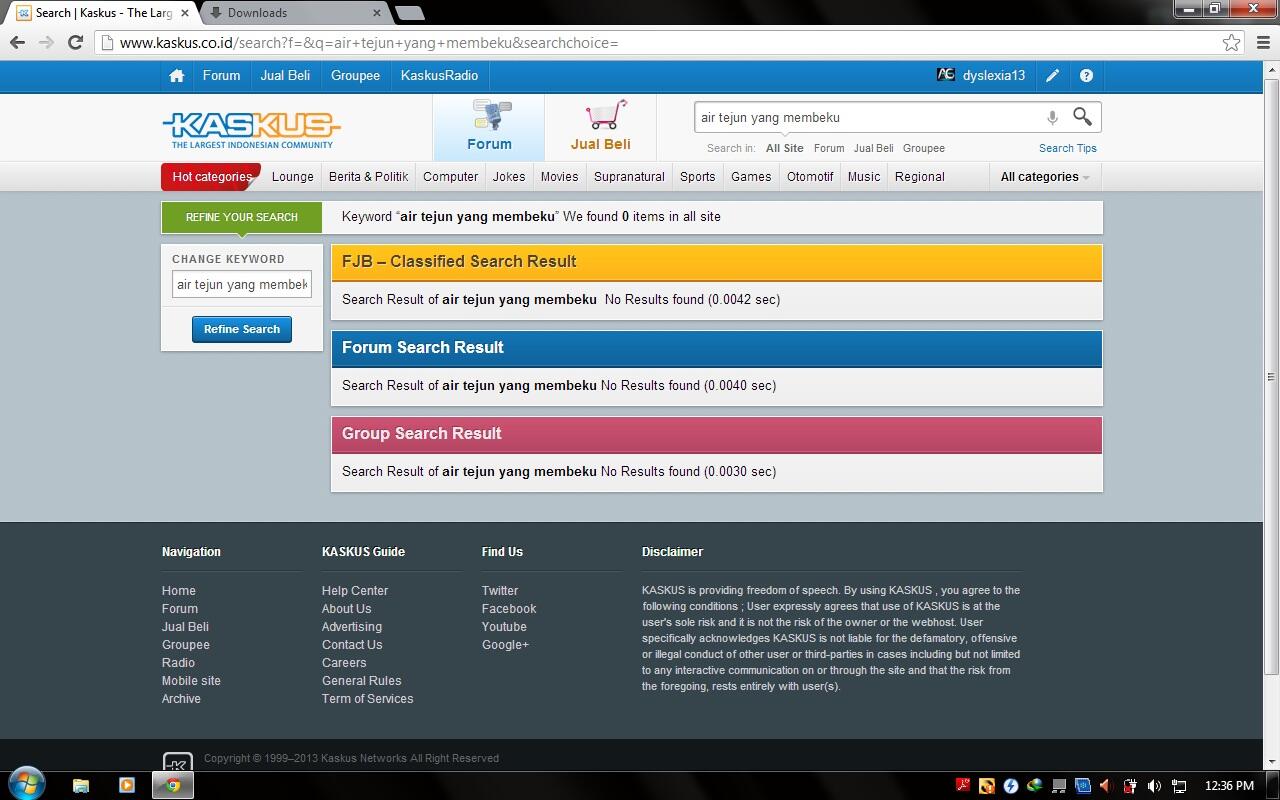Open the Jokes category
The image size is (1280, 800).
[509, 177]
